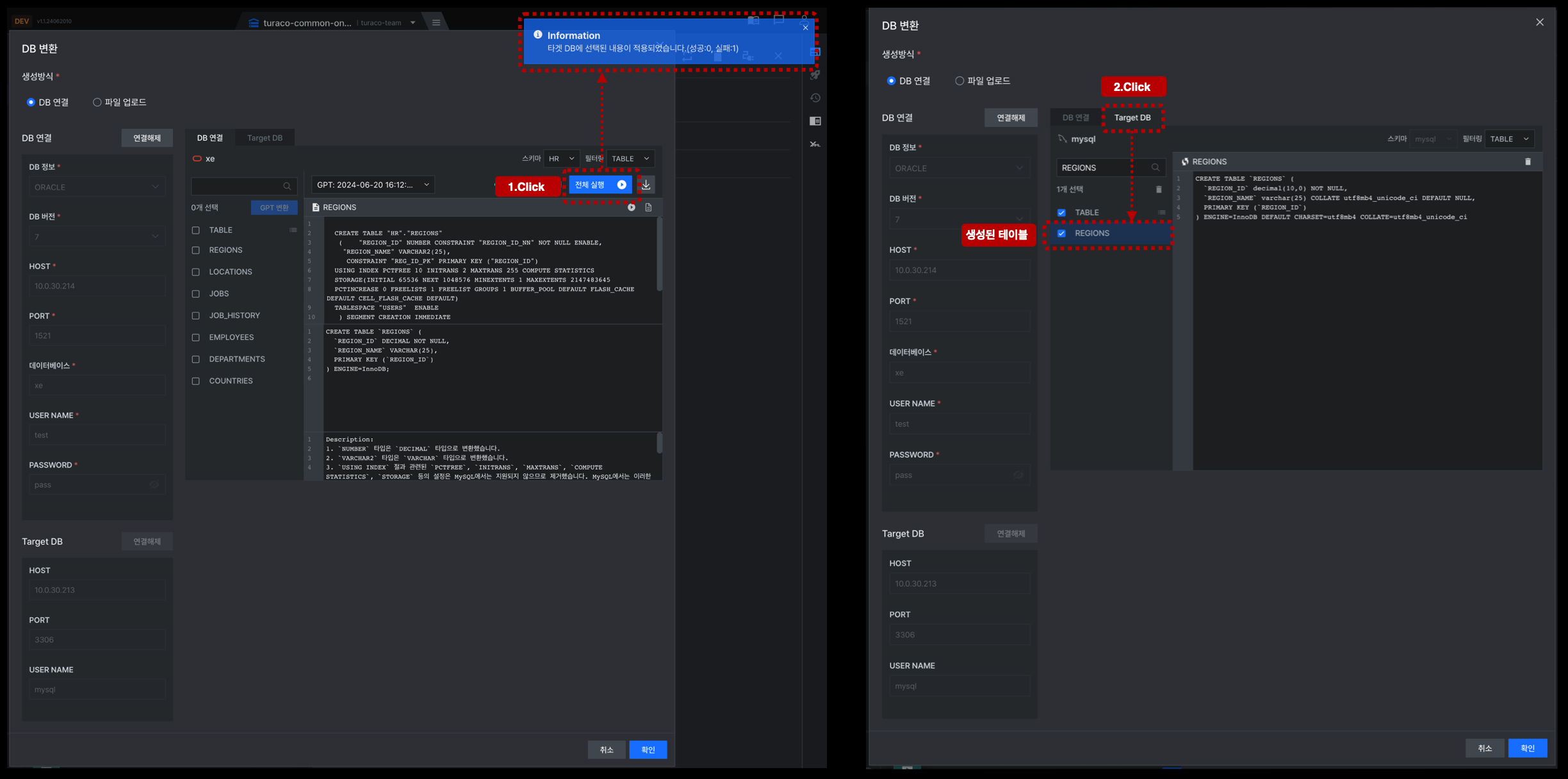Click 확인 button in right window

(1528, 748)
